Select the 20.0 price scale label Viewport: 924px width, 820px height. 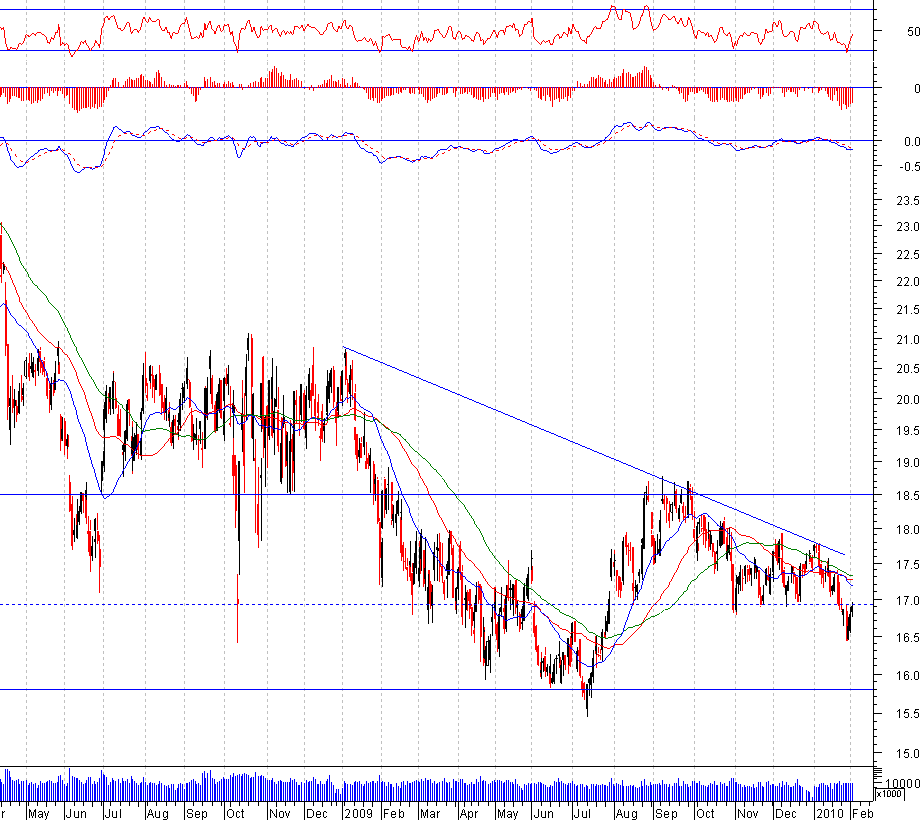click(x=908, y=399)
